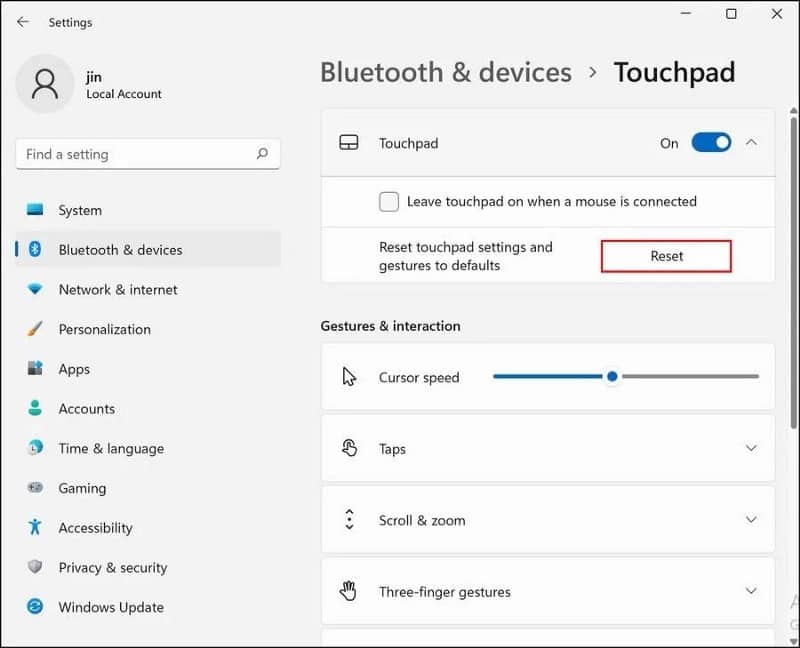Screen dimensions: 800x648
Task: Adjust the Cursor speed slider
Action: coord(613,377)
